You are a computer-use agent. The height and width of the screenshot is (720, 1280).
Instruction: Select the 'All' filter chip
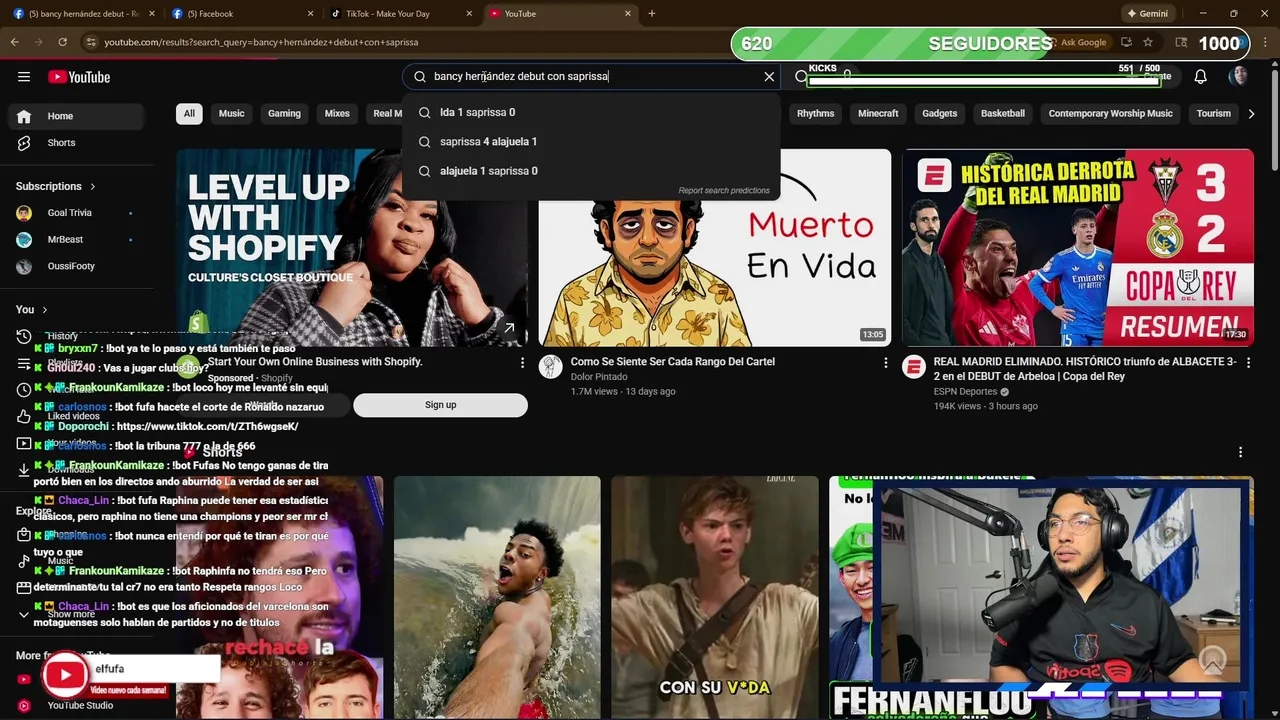click(189, 113)
